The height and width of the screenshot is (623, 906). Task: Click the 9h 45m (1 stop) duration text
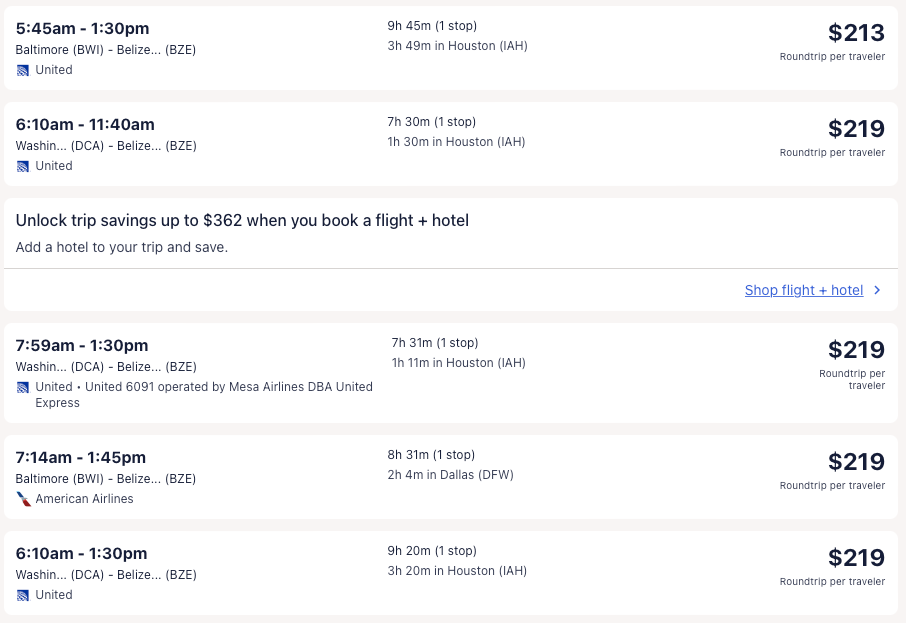(x=431, y=26)
